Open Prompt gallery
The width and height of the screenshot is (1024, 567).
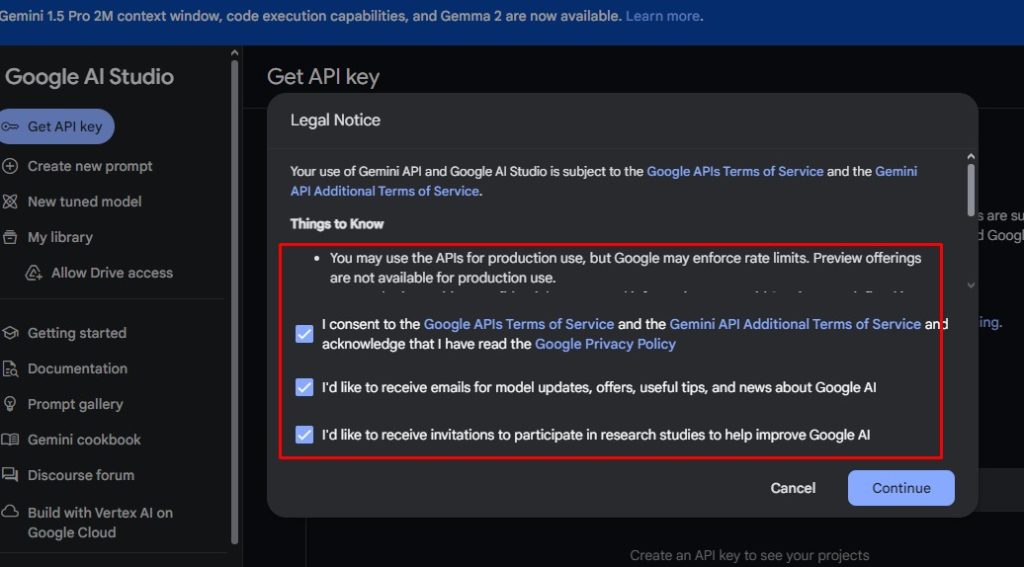(75, 404)
